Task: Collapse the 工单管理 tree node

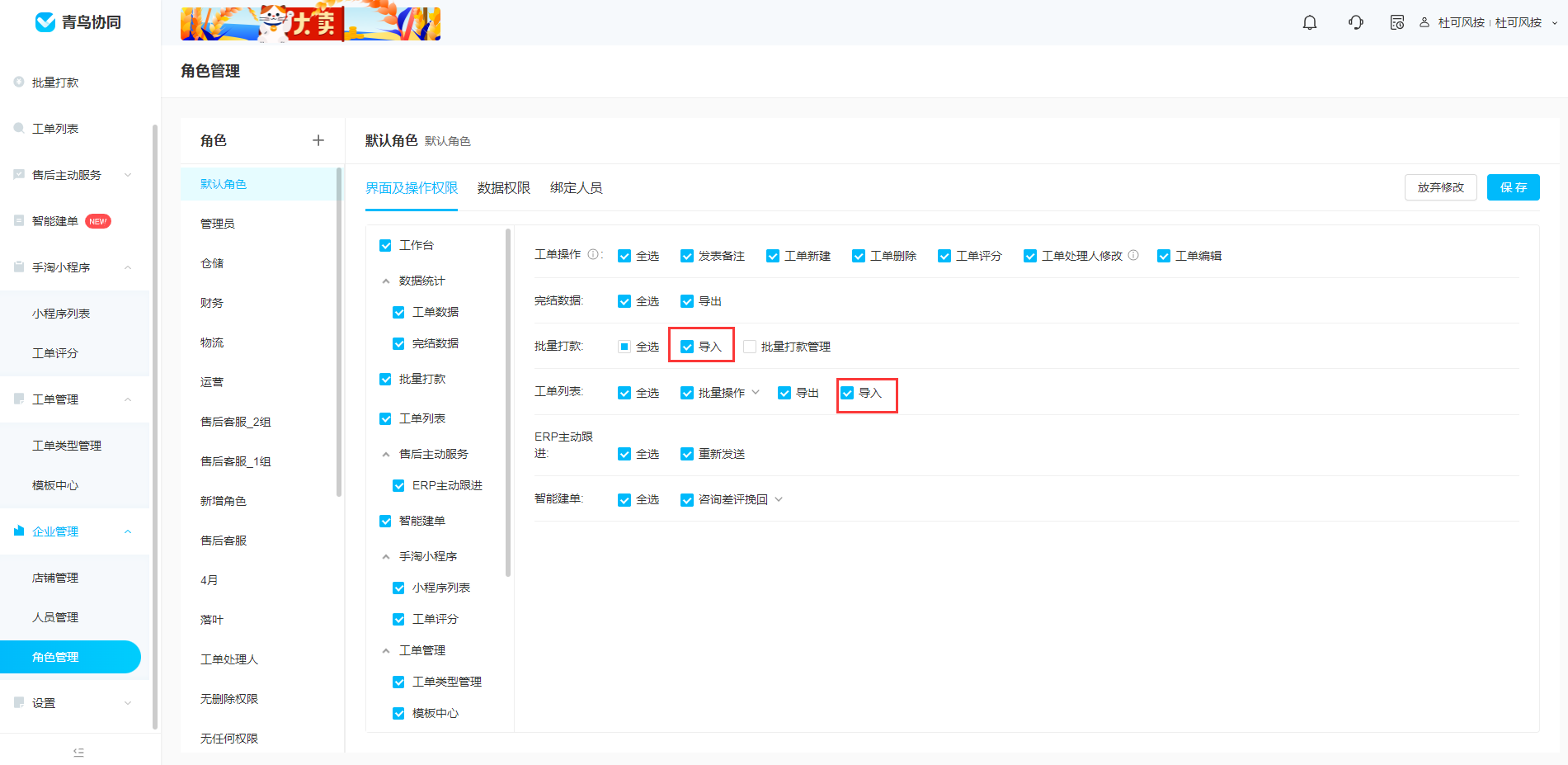Action: coord(386,651)
